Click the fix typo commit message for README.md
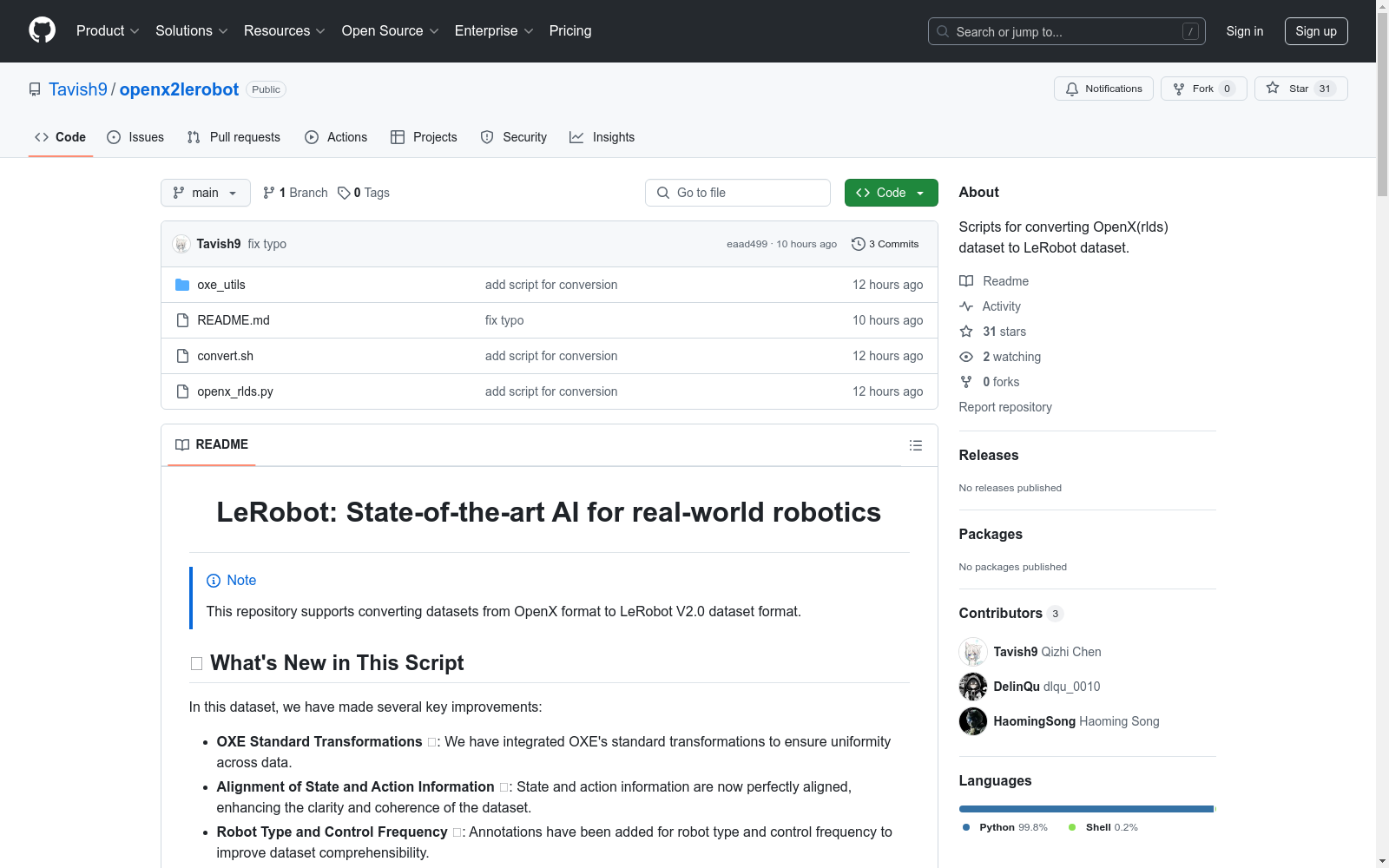The height and width of the screenshot is (868, 1389). point(504,320)
